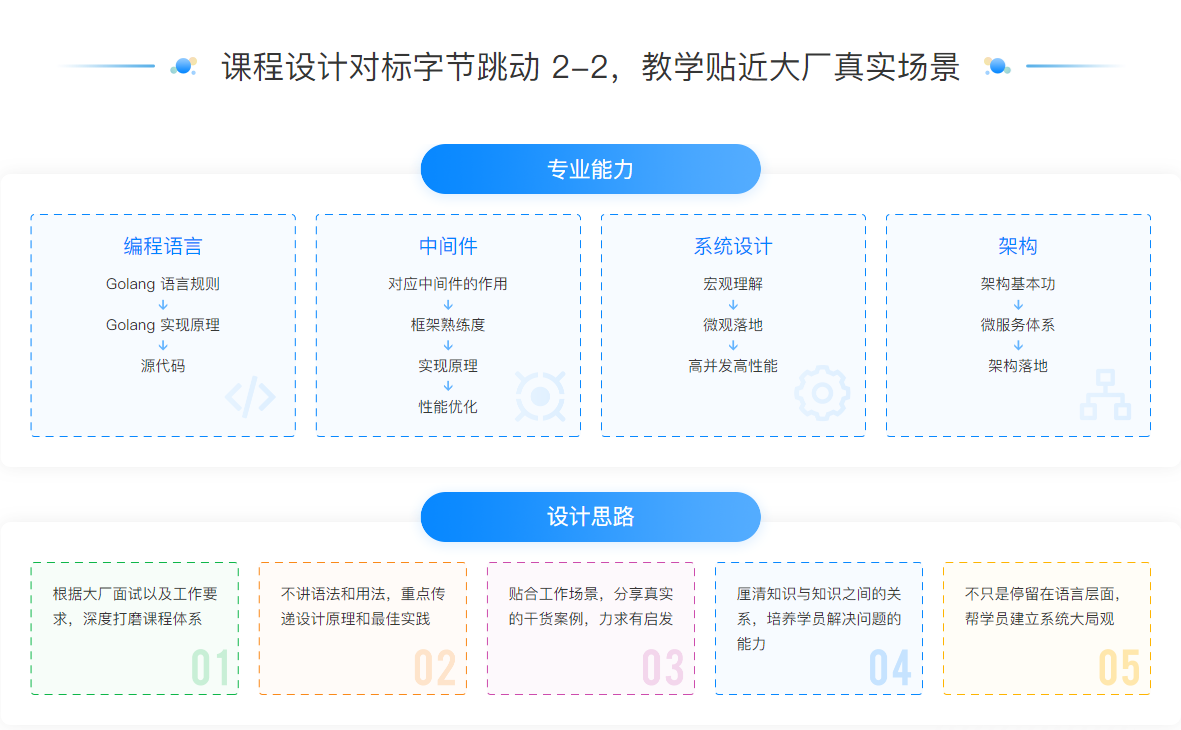Viewport: 1181px width, 730px height.
Task: Click the yellow number 05
Action: coord(1119,667)
